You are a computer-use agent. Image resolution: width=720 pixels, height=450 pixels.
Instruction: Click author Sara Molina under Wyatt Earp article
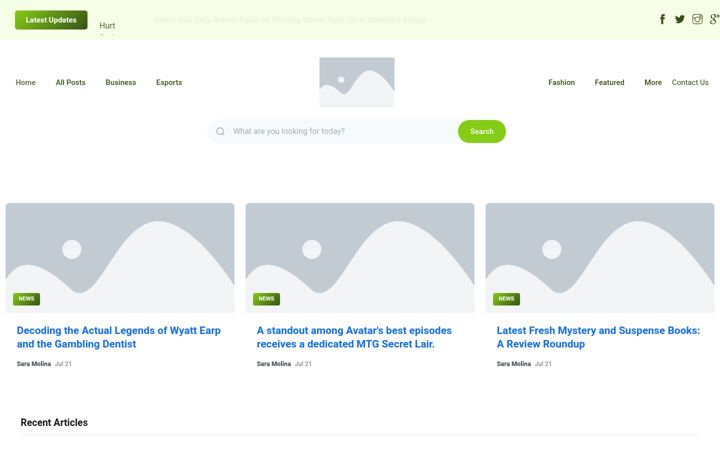pos(34,364)
